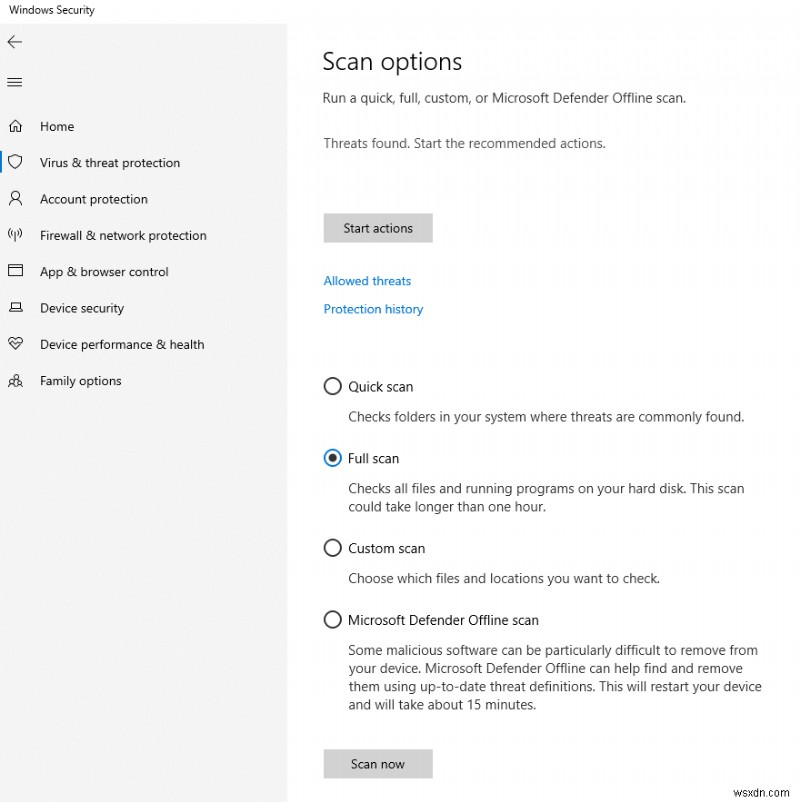The height and width of the screenshot is (802, 800).
Task: View Protection history
Action: click(x=373, y=309)
